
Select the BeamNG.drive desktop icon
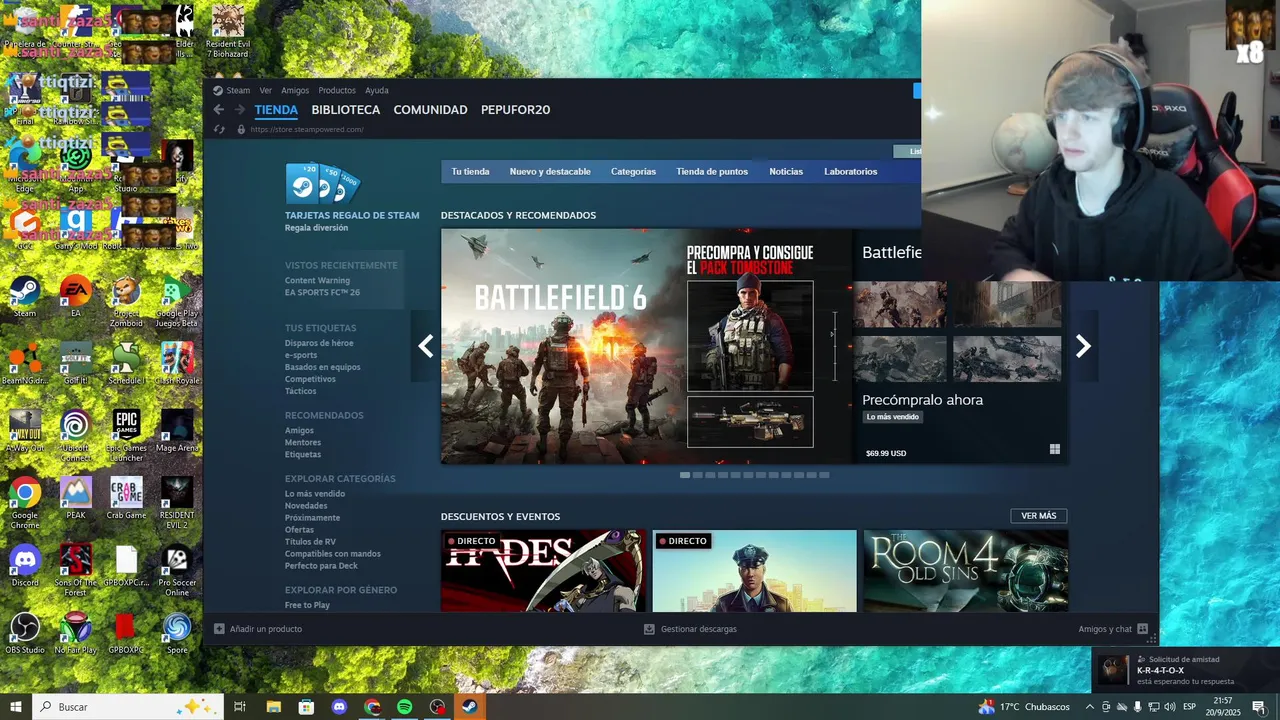point(25,363)
